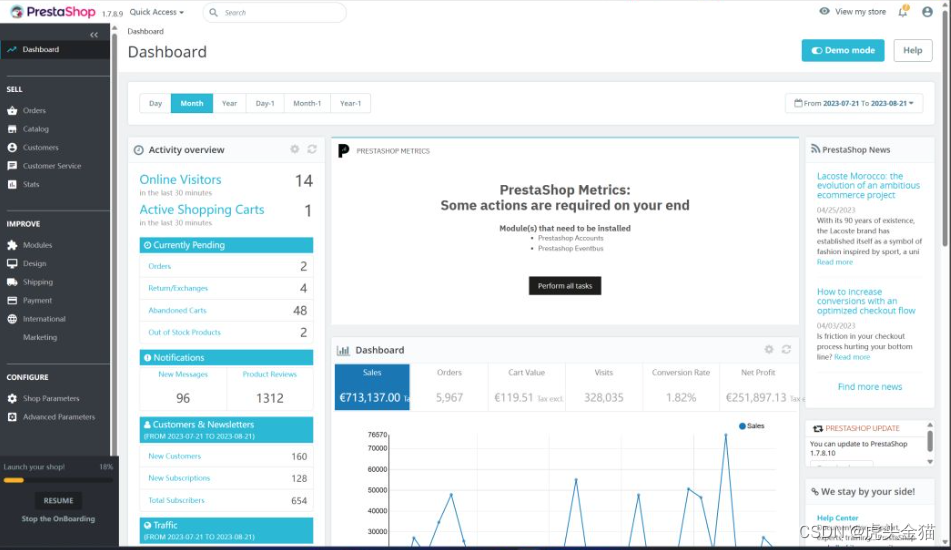This screenshot has height=550, width=951.
Task: Open Return/Exchanges pending row
Action: click(226, 288)
